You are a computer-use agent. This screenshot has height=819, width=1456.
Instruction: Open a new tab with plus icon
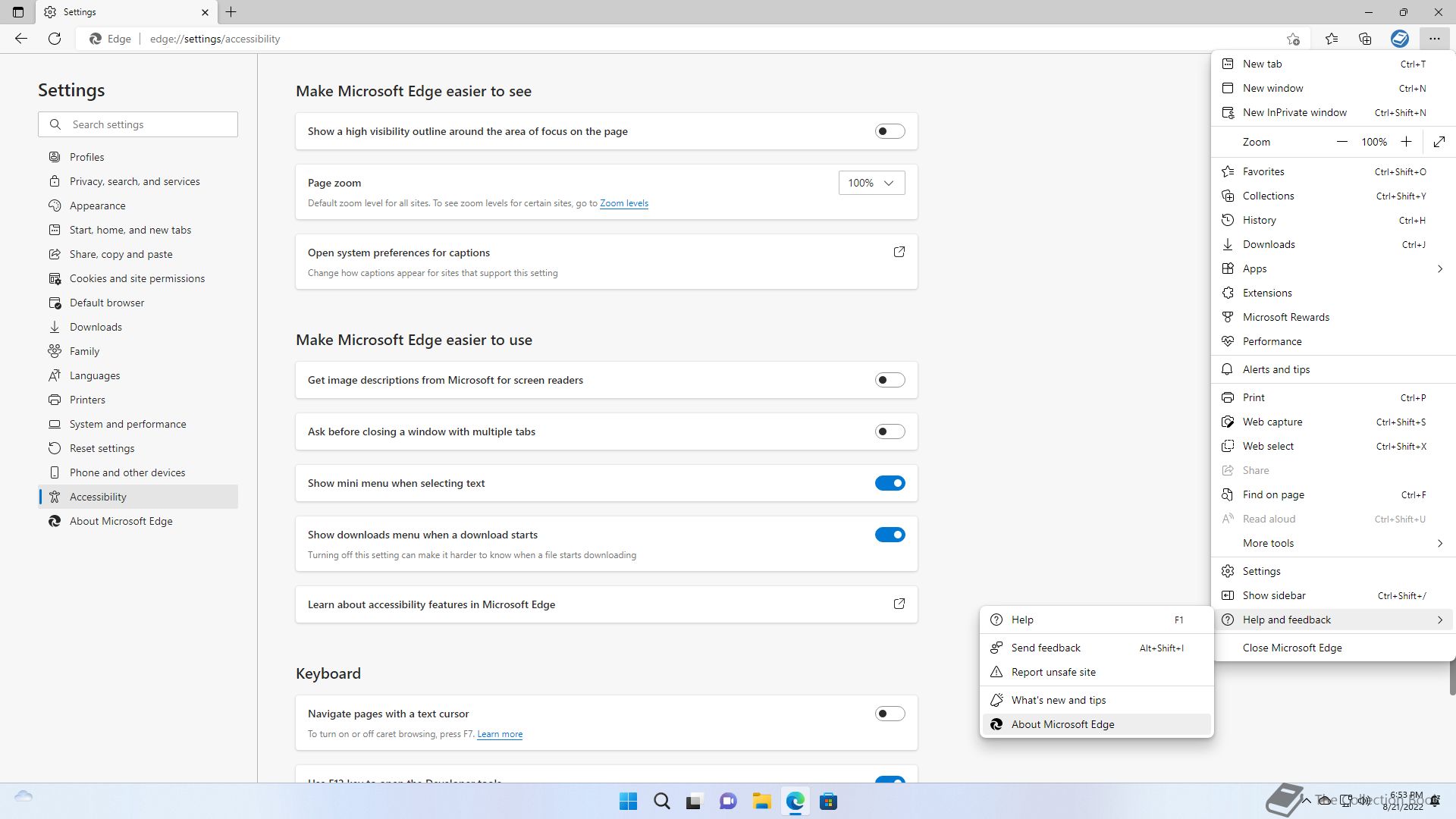[231, 12]
